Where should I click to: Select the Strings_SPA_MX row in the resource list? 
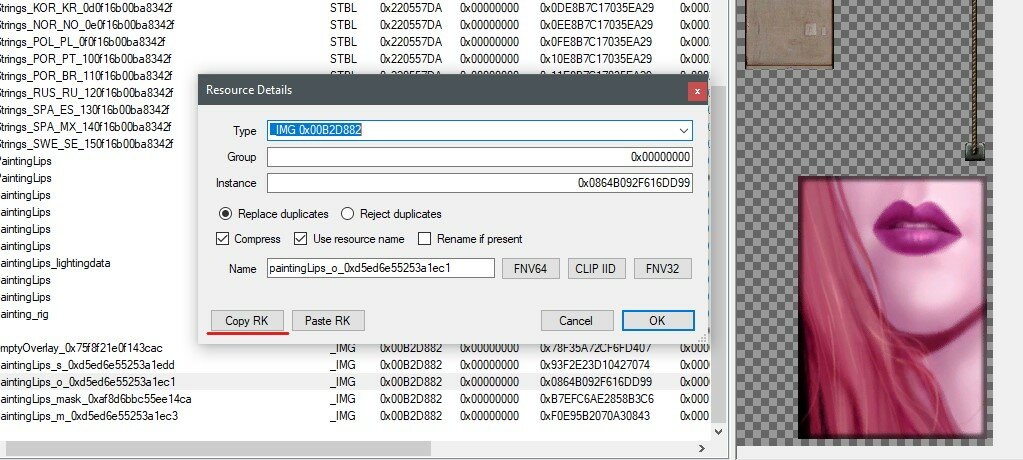[98, 127]
